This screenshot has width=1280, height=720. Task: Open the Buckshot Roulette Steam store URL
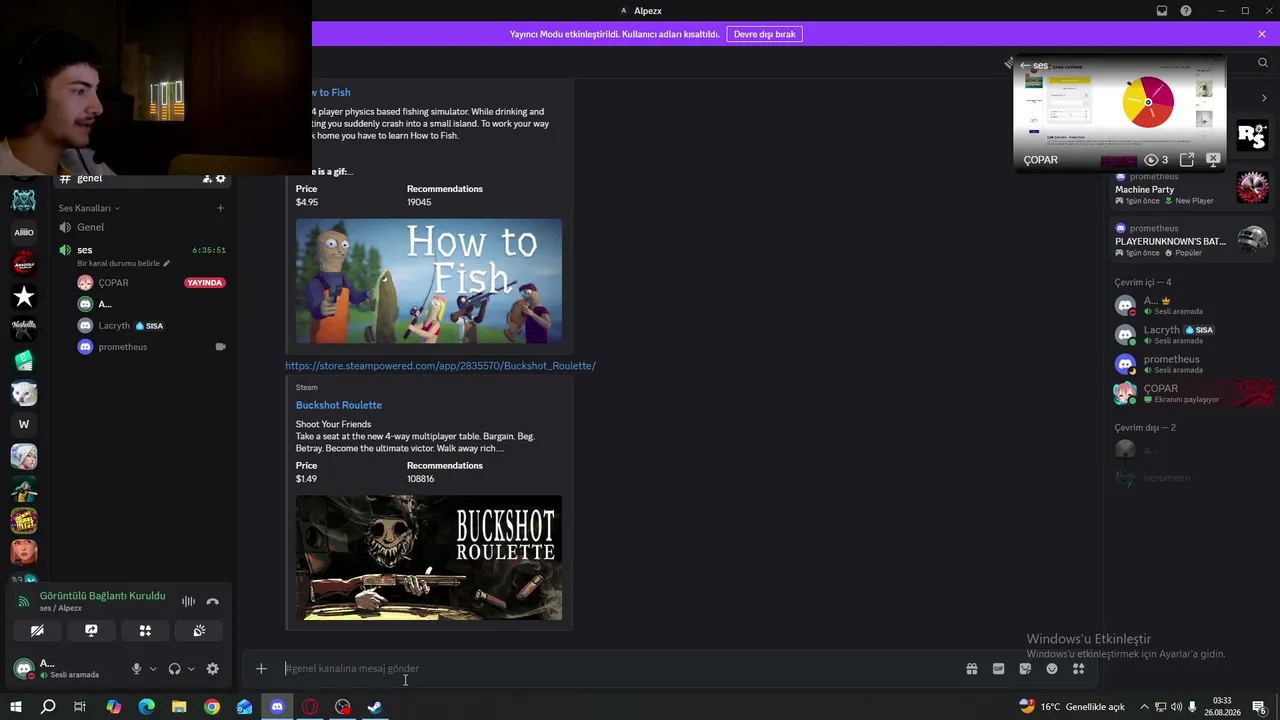[x=440, y=366]
